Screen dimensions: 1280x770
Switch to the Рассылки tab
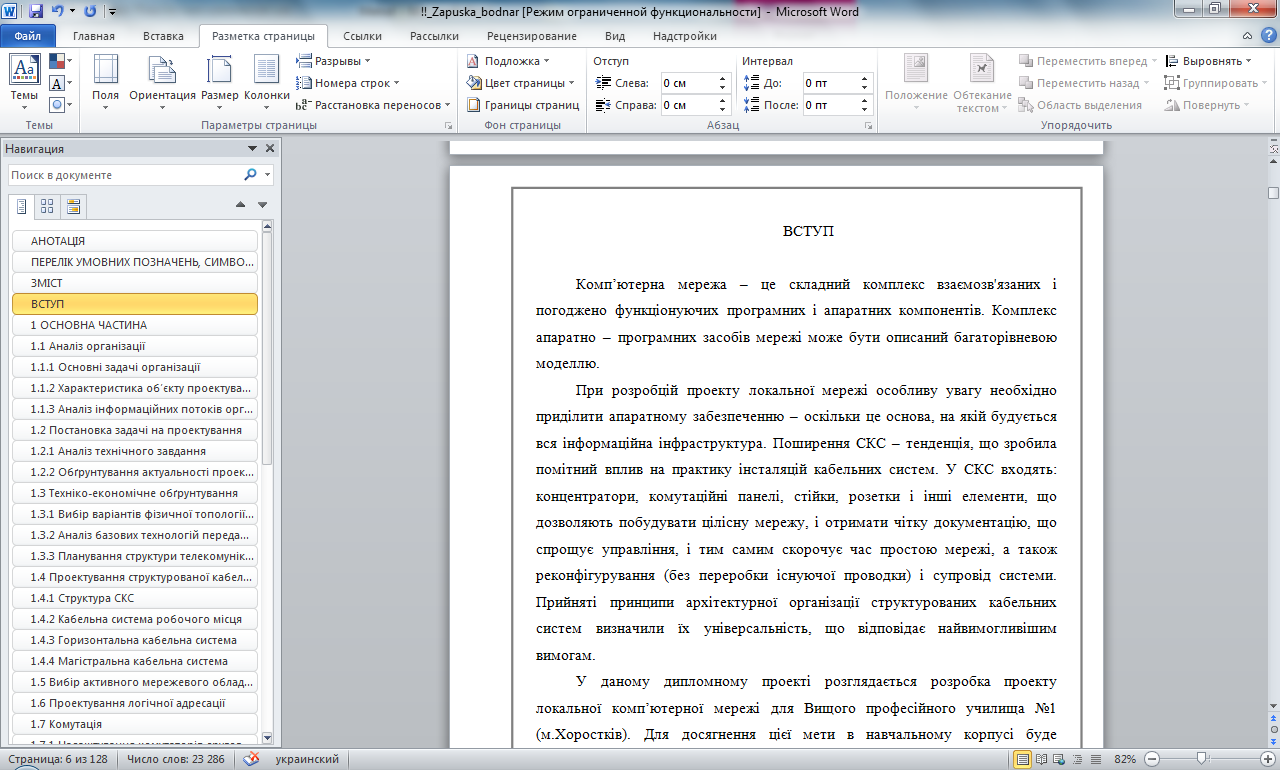tap(435, 36)
